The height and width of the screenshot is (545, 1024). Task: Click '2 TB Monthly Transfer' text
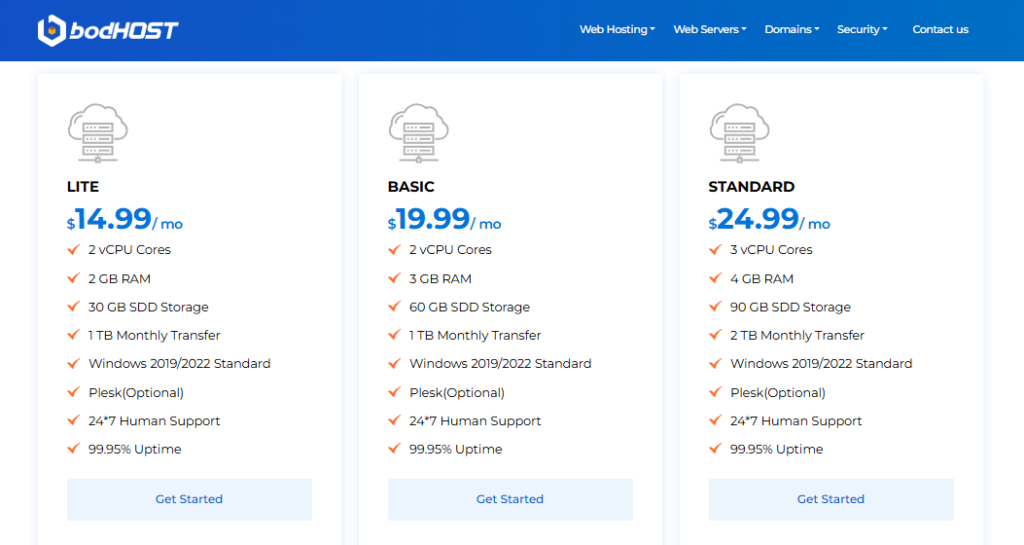click(797, 335)
